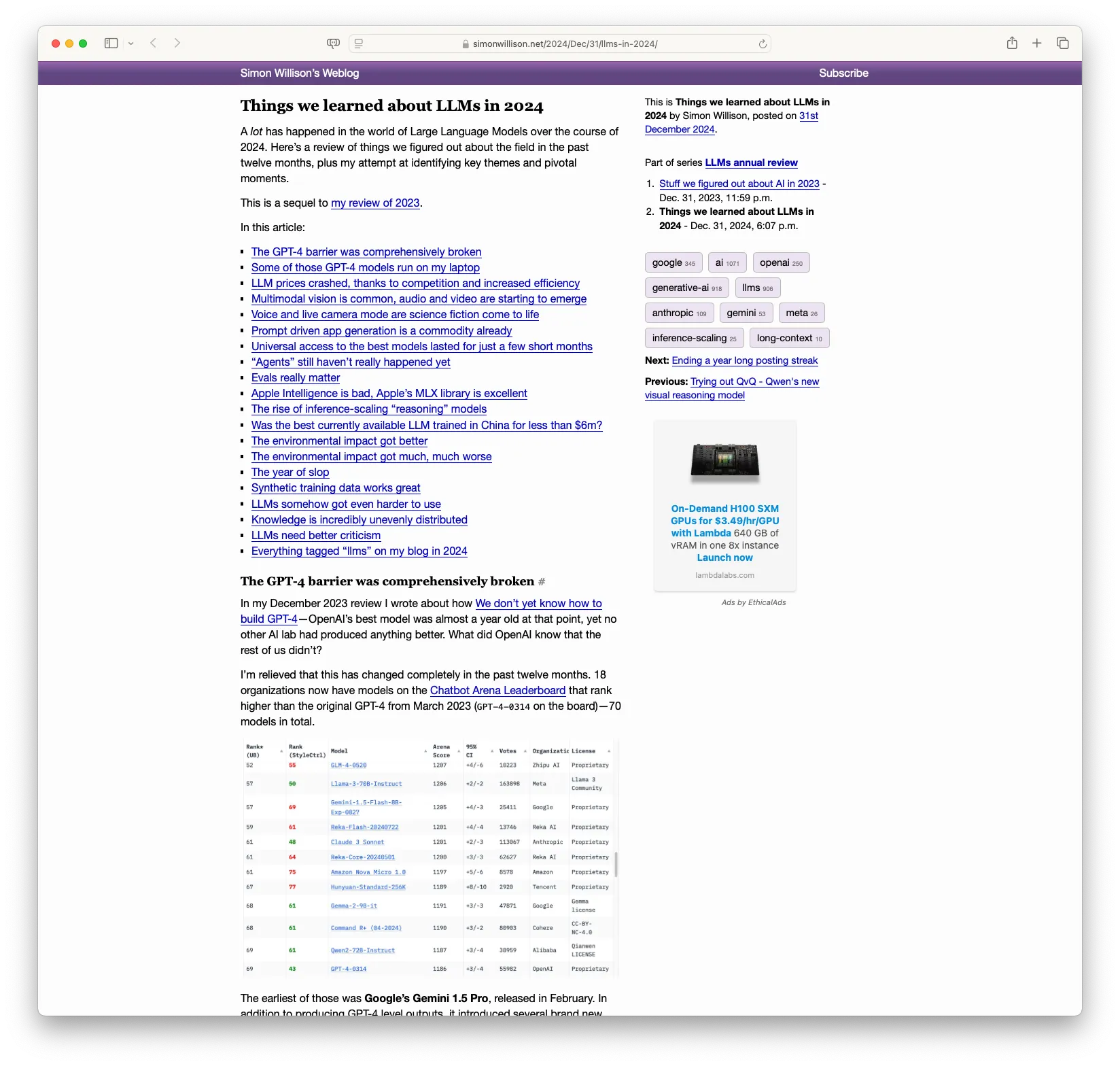1120x1066 pixels.
Task: Open the '31st December 2024' date link
Action: 809,116
